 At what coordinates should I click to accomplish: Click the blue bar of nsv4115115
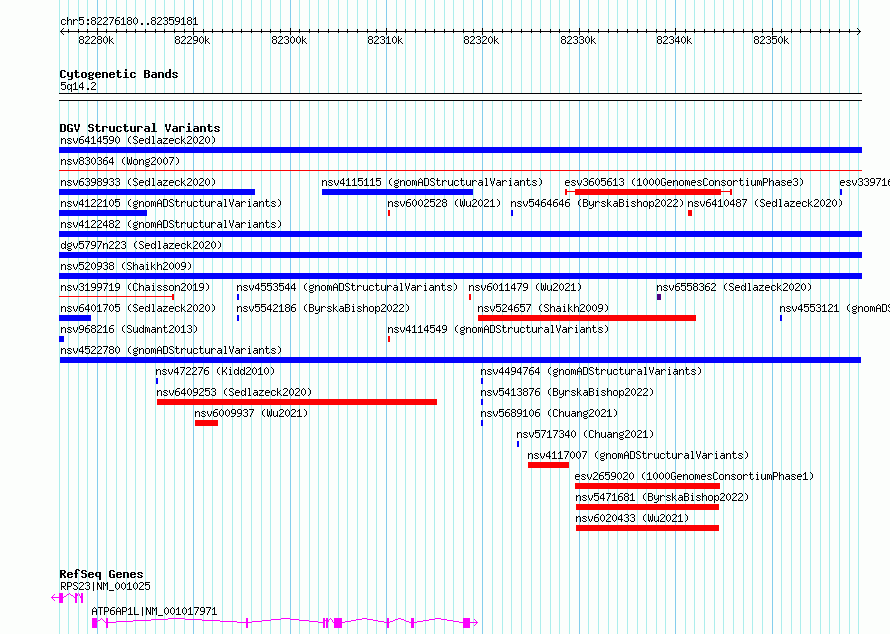point(397,192)
